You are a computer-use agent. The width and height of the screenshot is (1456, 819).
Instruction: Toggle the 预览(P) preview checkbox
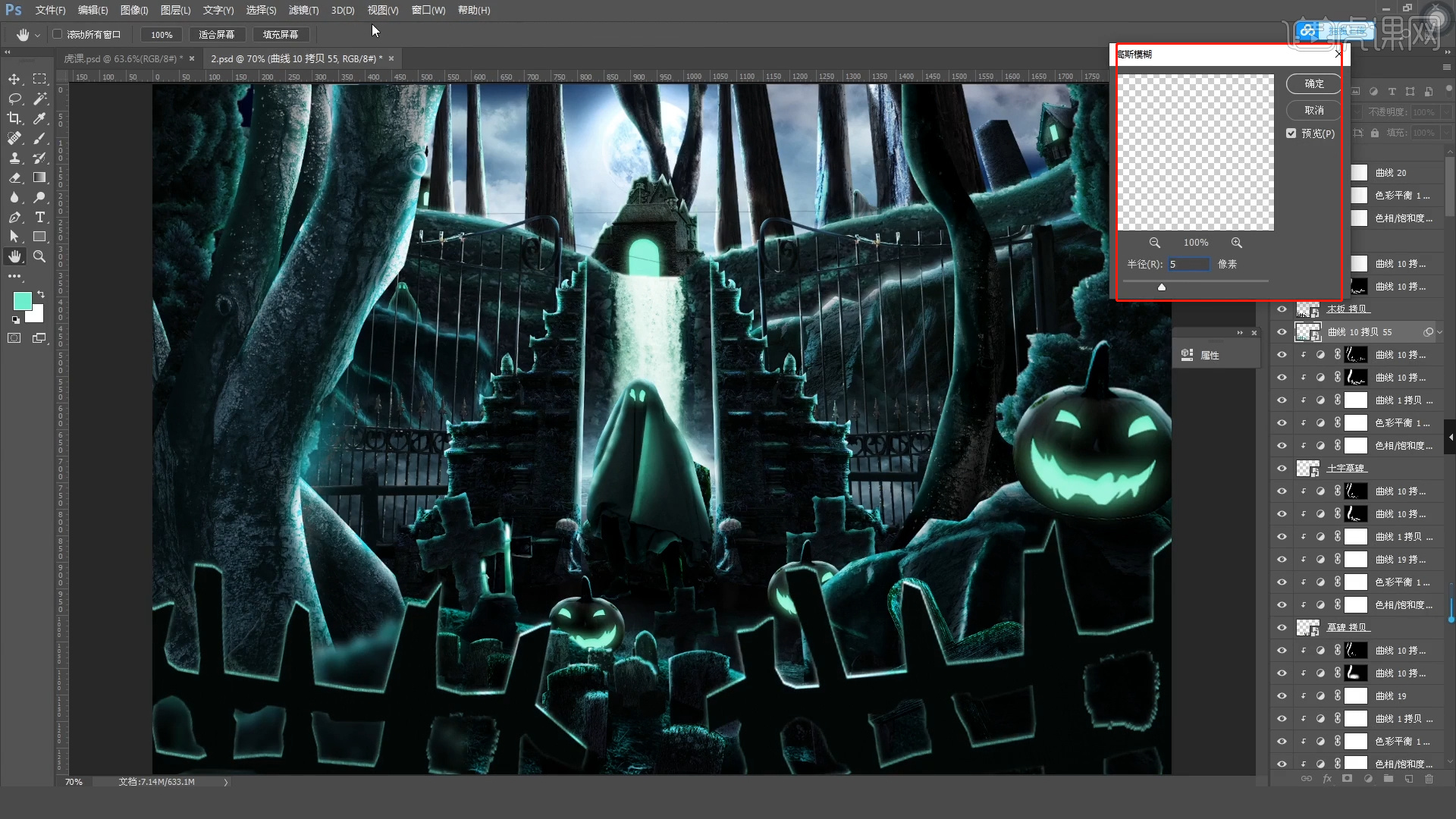(1291, 133)
